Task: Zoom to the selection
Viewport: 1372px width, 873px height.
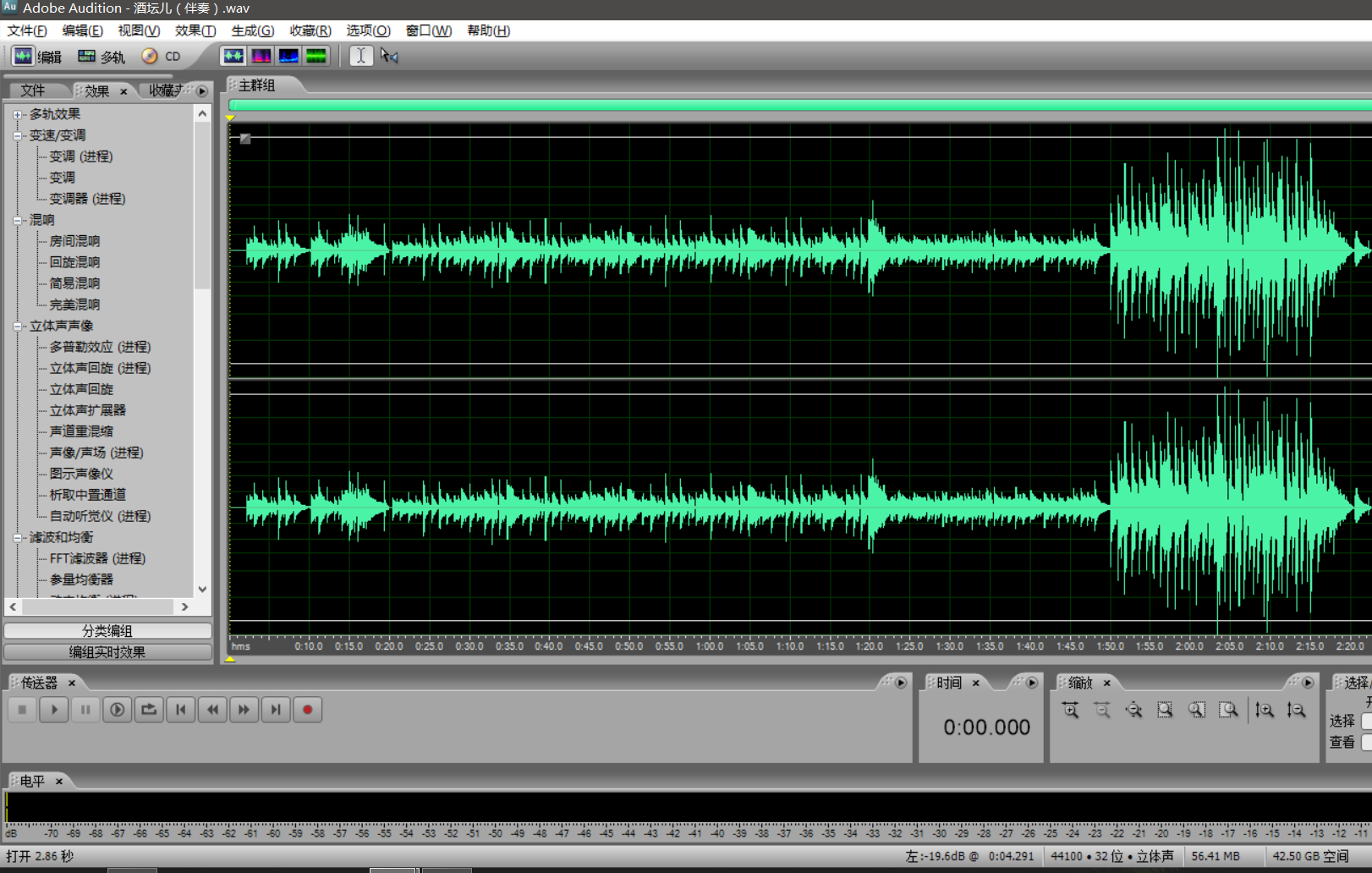Action: coord(1165,710)
